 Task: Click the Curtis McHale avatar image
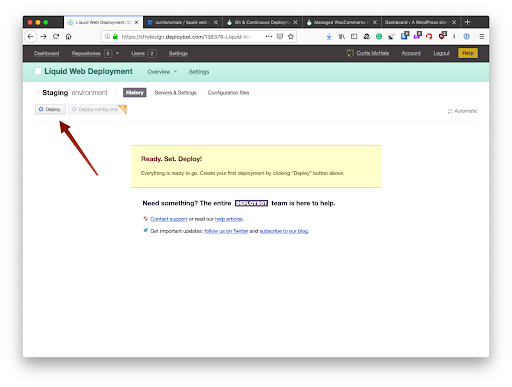pos(350,53)
